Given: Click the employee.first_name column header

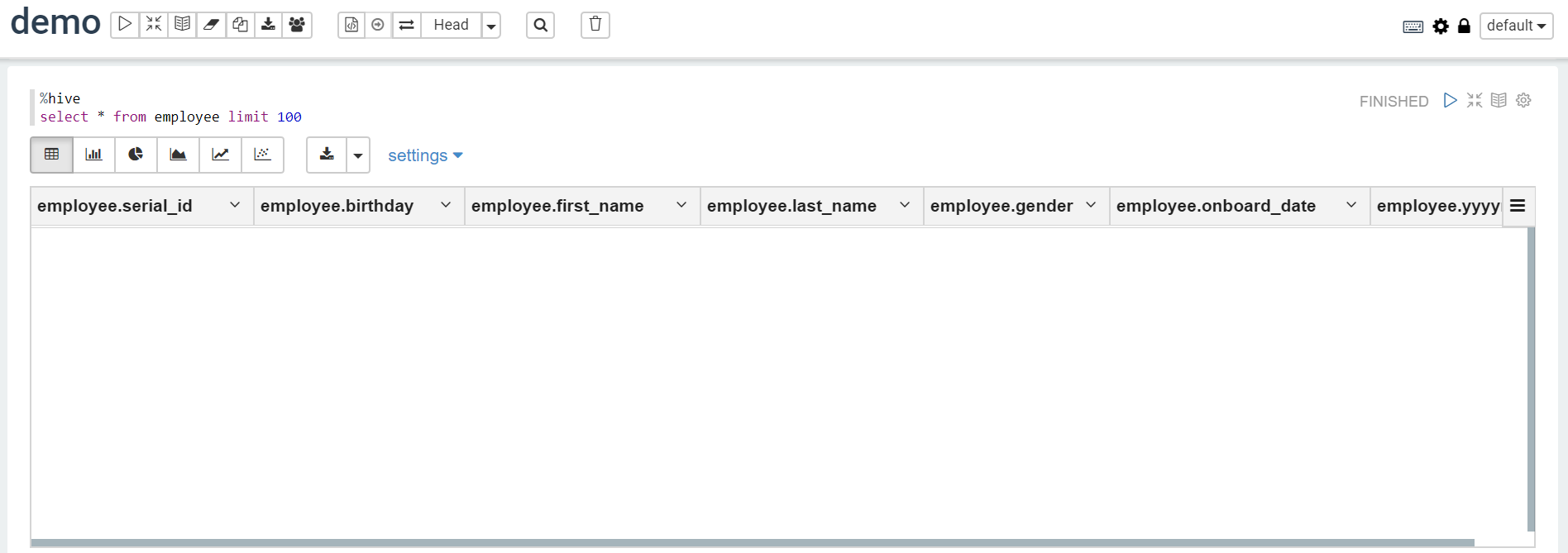Looking at the screenshot, I should pos(557,206).
